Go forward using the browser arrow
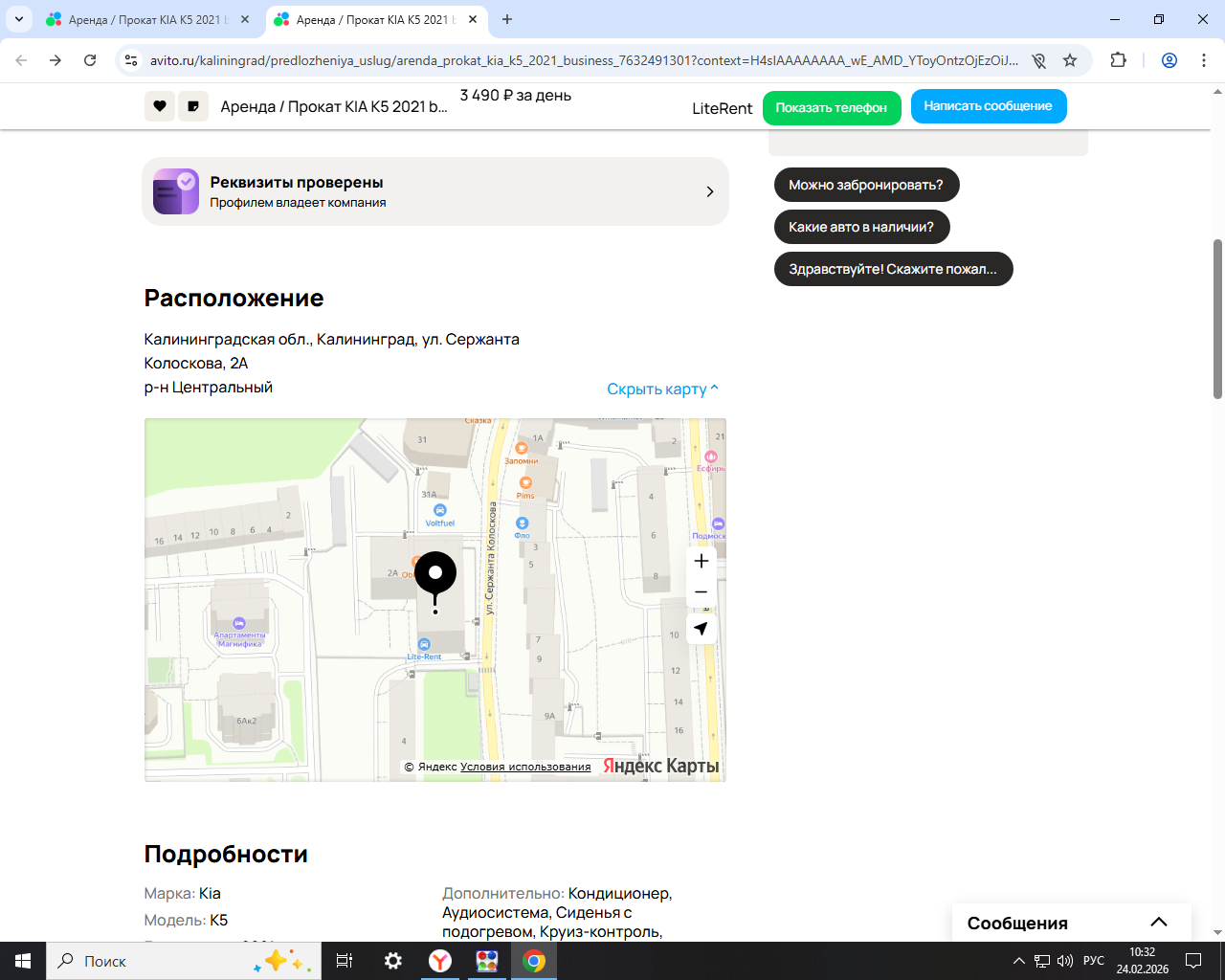The height and width of the screenshot is (980, 1225). (x=56, y=60)
